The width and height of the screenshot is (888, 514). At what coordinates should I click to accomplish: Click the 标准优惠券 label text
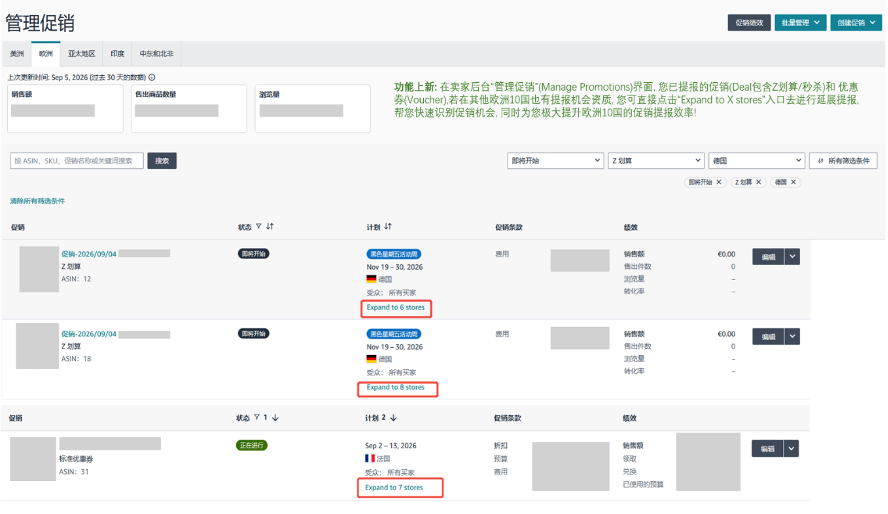coord(76,459)
